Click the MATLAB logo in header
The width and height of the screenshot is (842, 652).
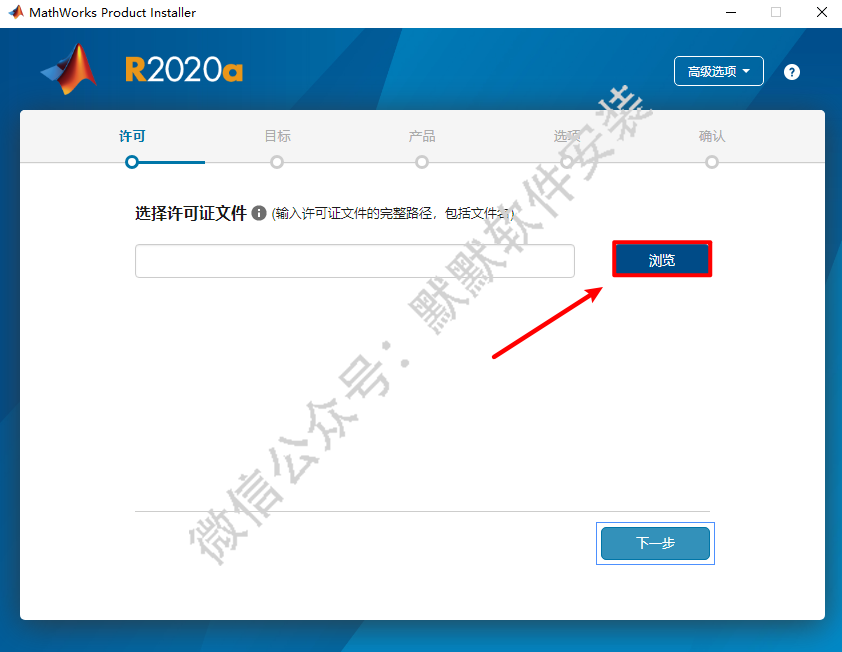pyautogui.click(x=69, y=69)
